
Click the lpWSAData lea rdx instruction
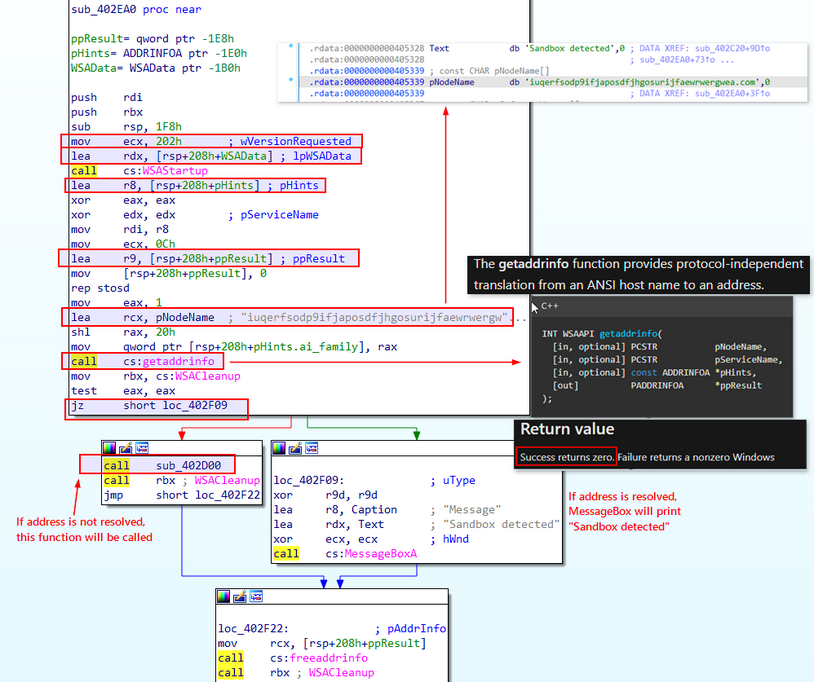pyautogui.click(x=211, y=156)
